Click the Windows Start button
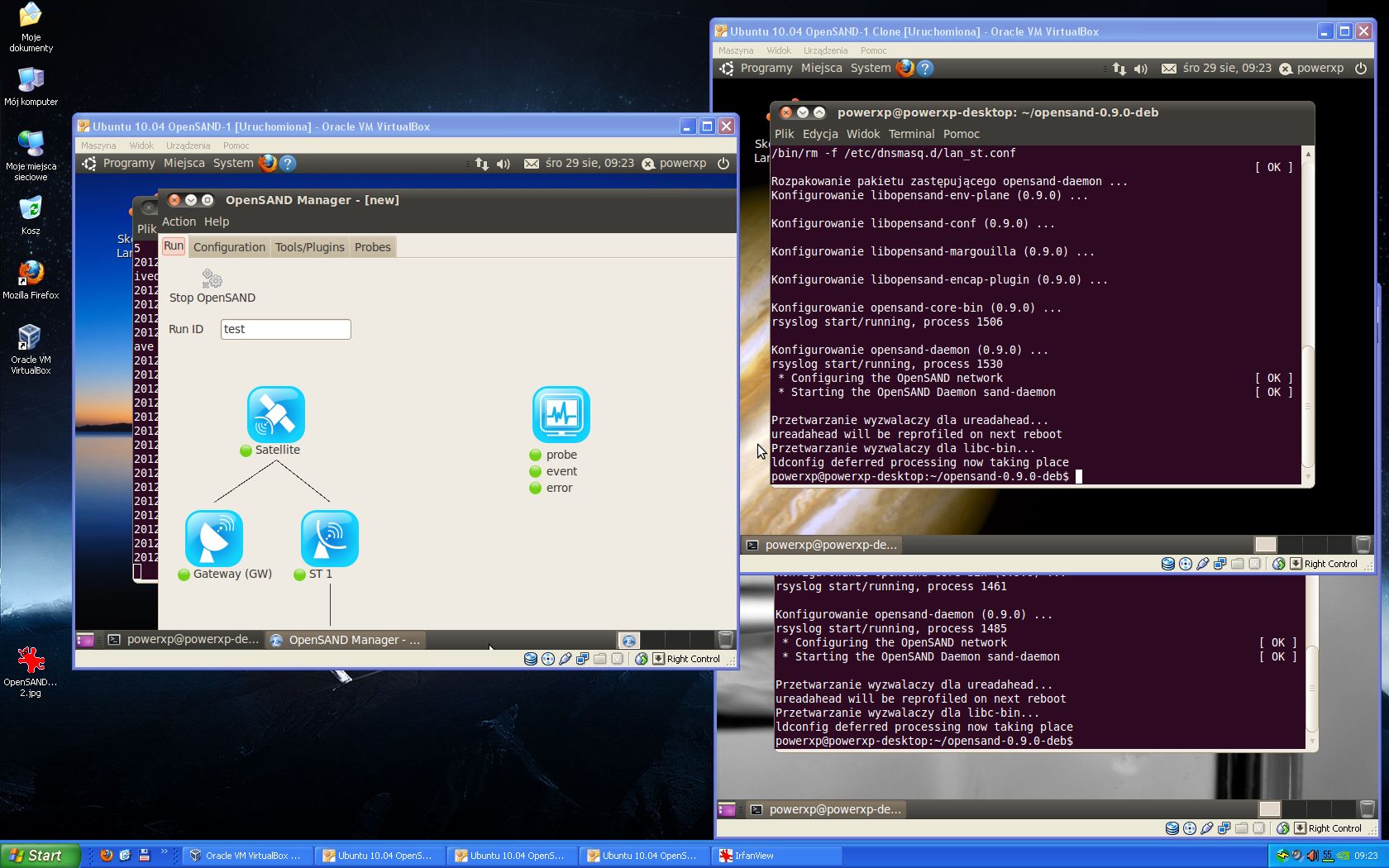The height and width of the screenshot is (868, 1389). (x=40, y=856)
